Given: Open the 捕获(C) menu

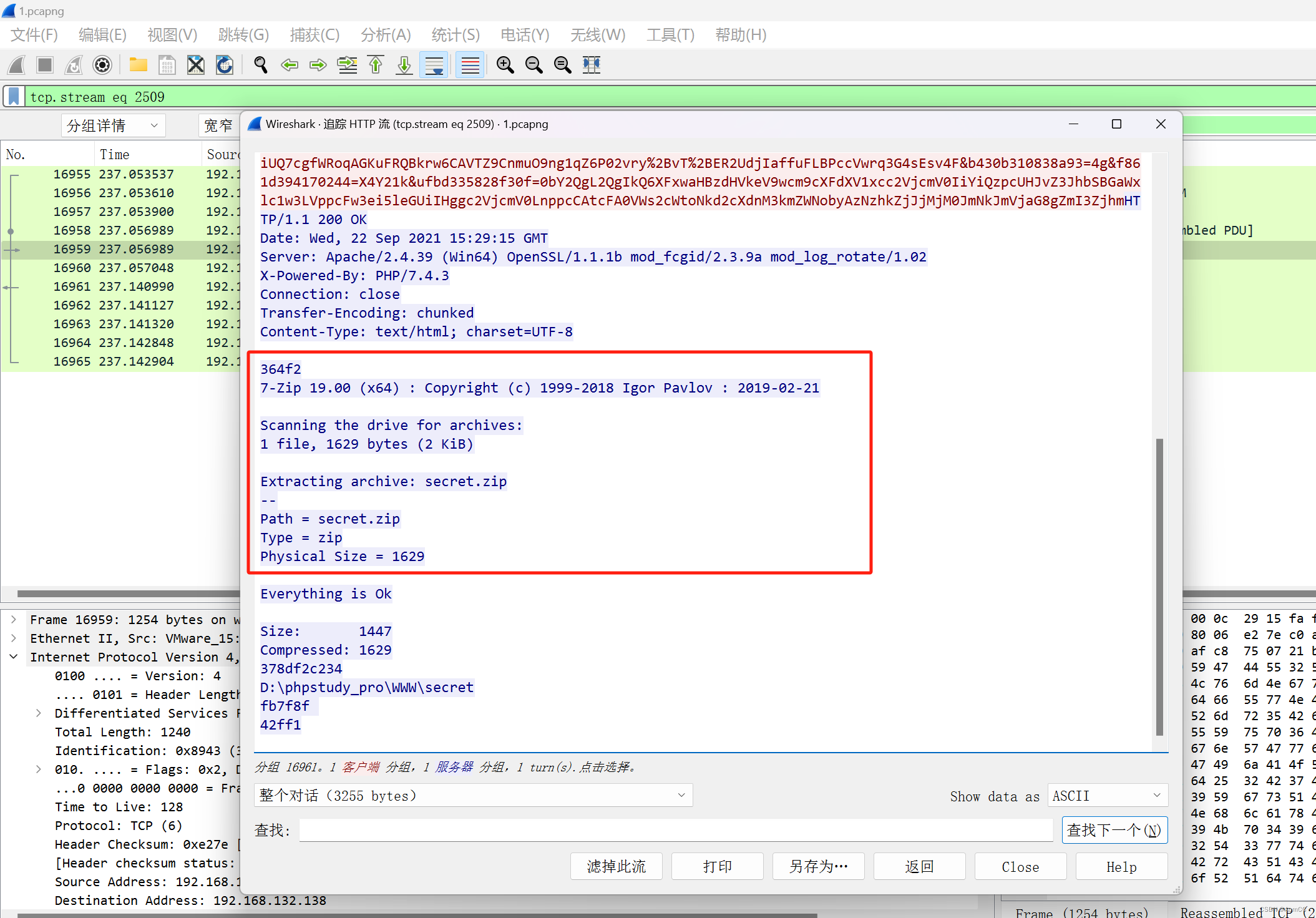Looking at the screenshot, I should pyautogui.click(x=315, y=35).
